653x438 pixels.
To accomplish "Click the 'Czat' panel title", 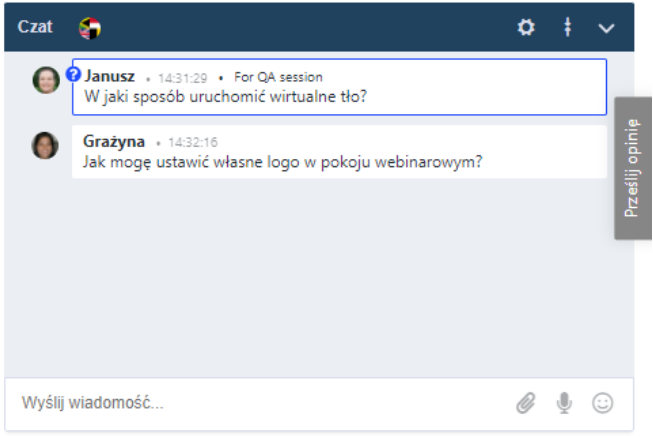I will 35,27.
